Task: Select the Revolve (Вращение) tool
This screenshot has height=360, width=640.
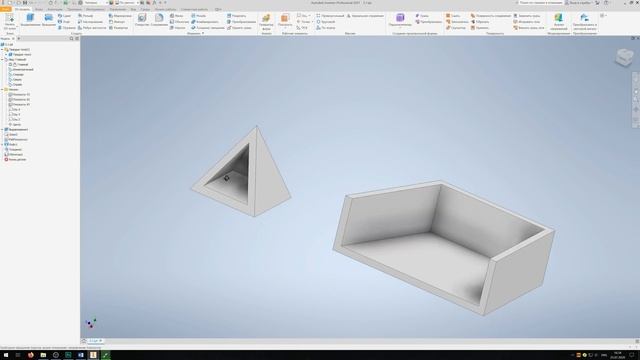Action: click(49, 20)
